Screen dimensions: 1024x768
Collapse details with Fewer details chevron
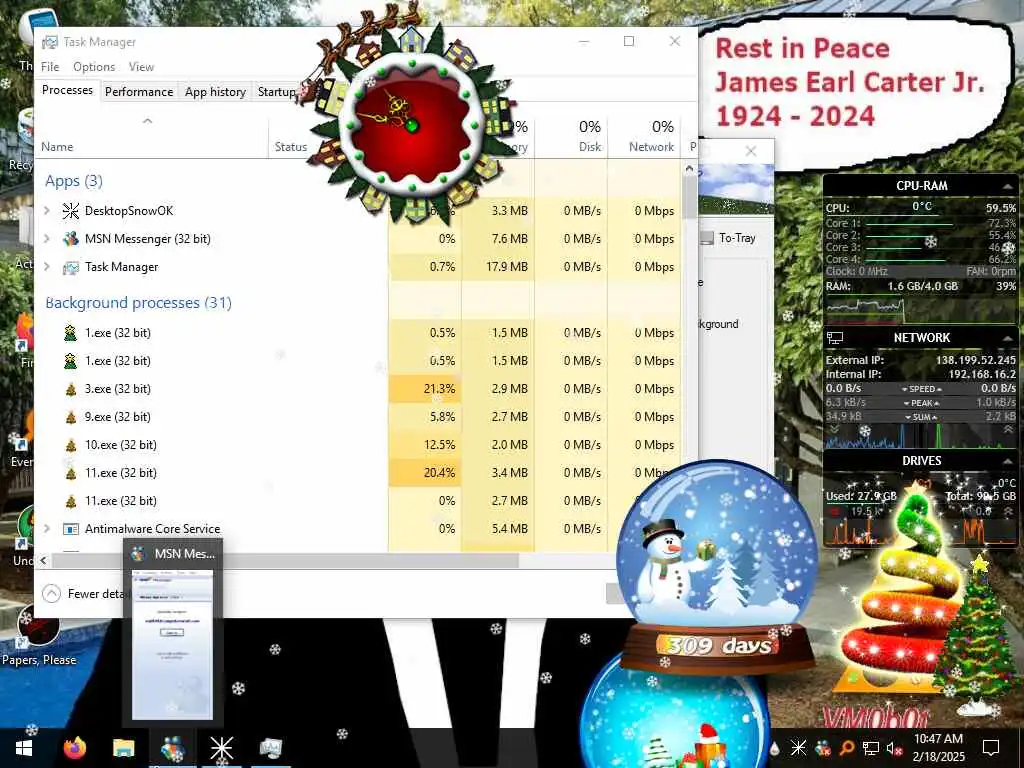coord(52,593)
